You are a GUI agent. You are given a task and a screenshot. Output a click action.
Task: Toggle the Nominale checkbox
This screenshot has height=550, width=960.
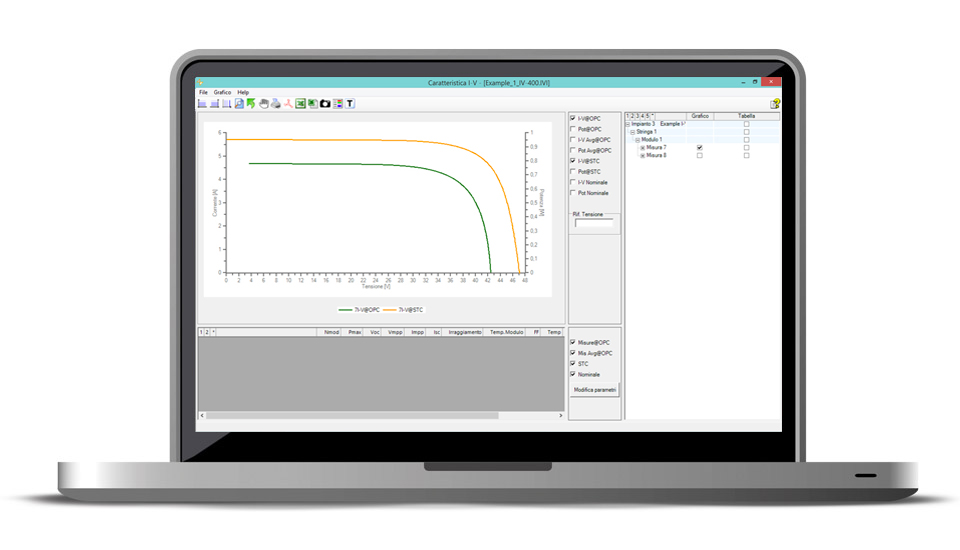point(572,374)
